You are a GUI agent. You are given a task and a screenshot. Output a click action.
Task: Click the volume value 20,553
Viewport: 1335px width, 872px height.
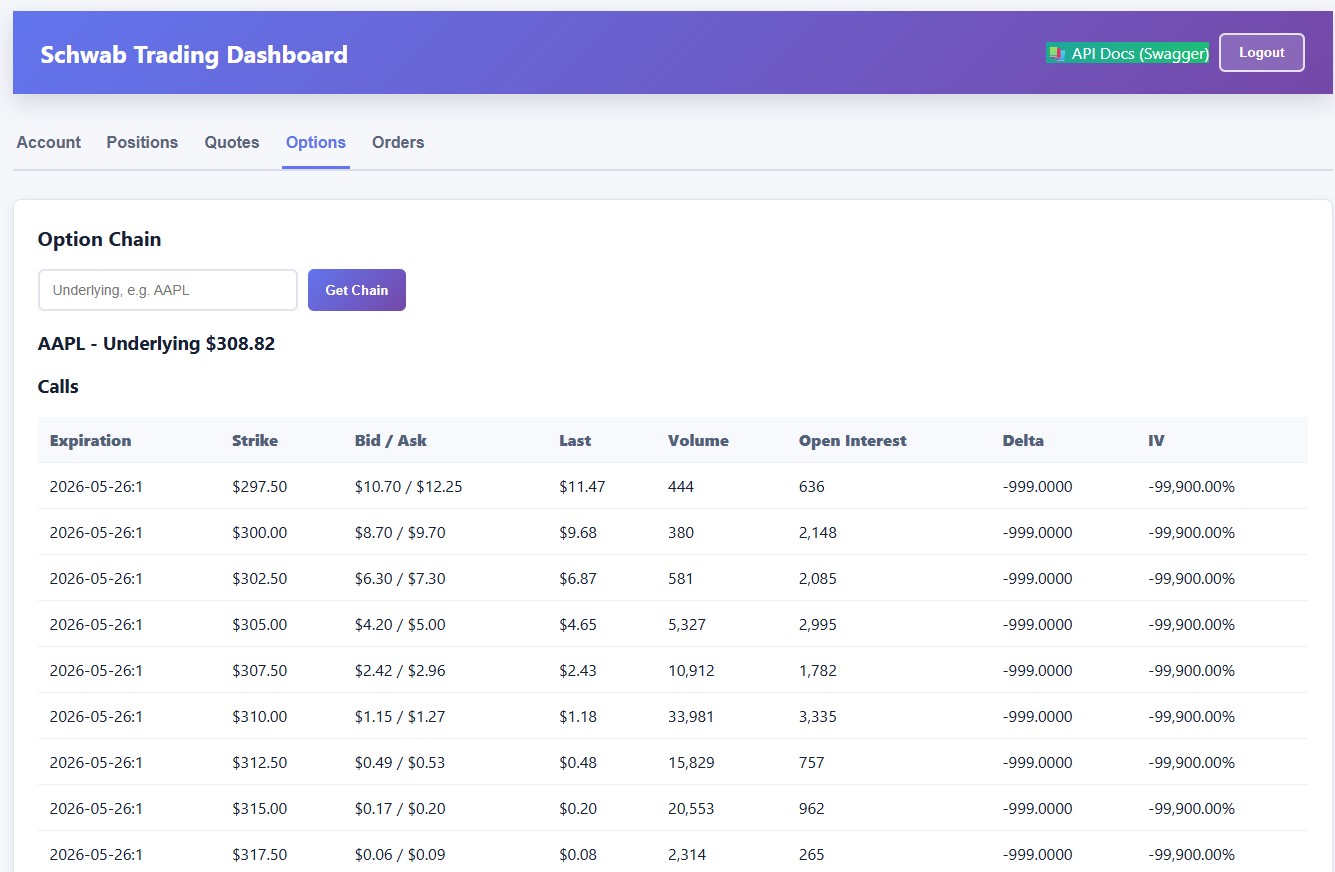coord(691,809)
